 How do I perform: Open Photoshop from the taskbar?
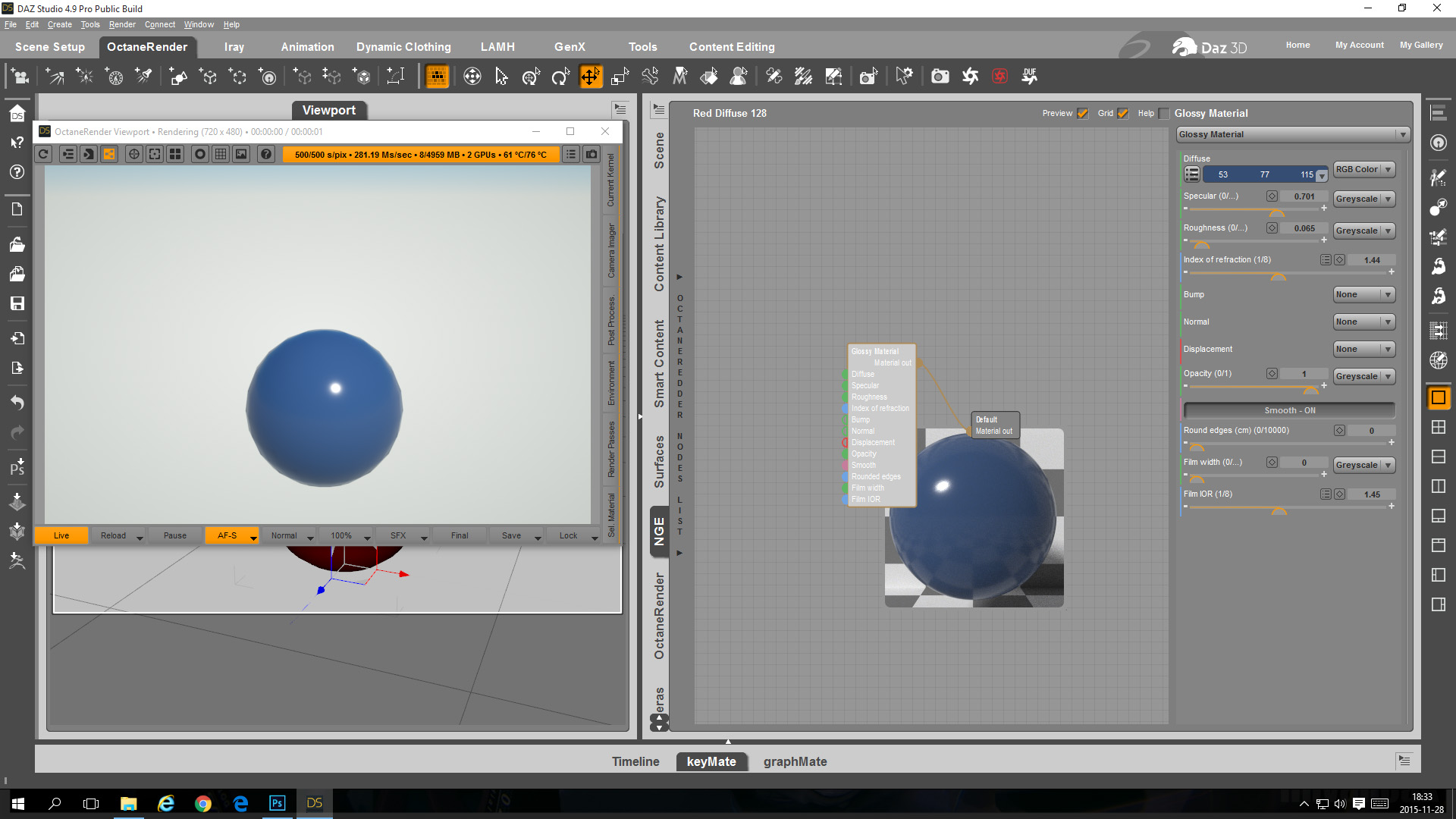(x=277, y=803)
